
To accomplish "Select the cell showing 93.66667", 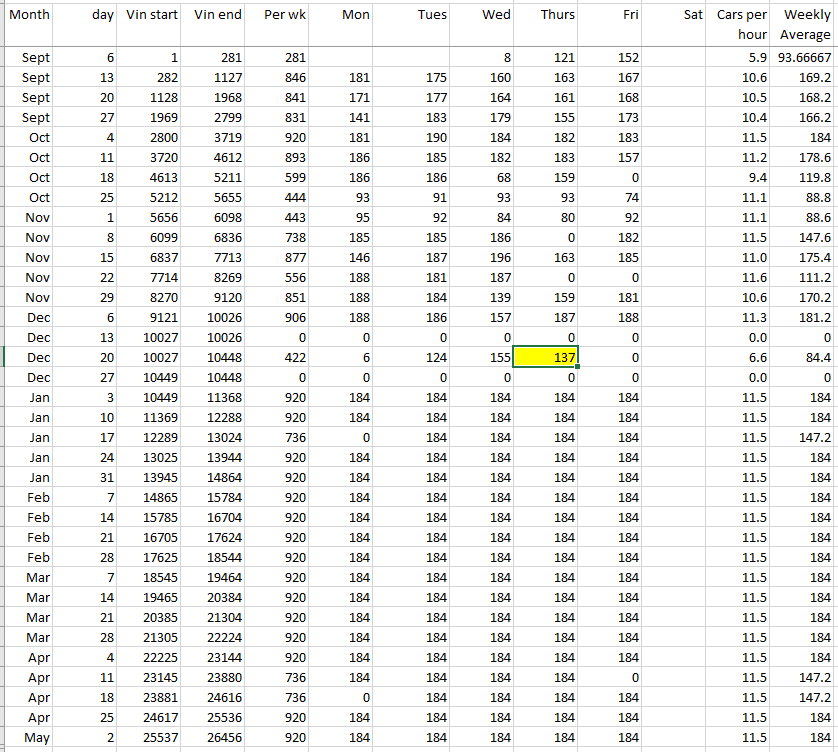I will pyautogui.click(x=805, y=57).
